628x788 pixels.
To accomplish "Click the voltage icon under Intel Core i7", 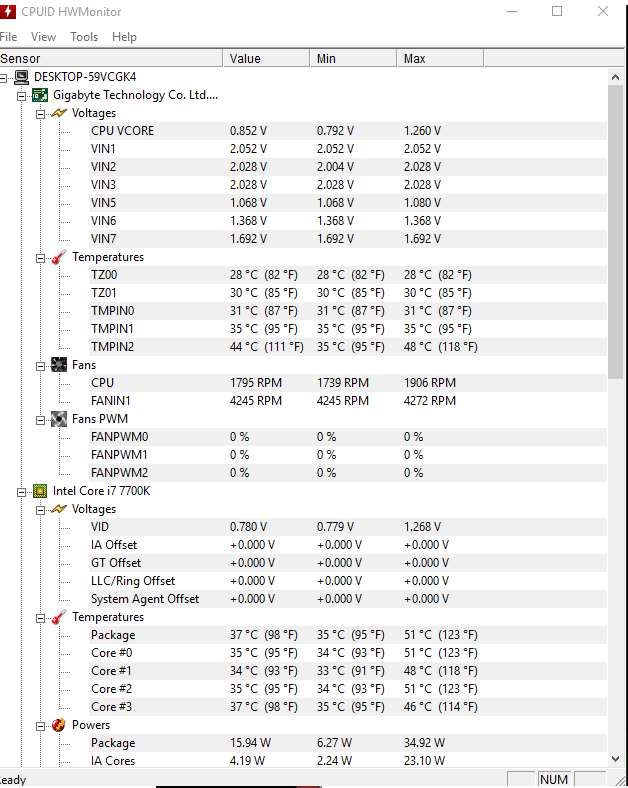I will pos(59,509).
